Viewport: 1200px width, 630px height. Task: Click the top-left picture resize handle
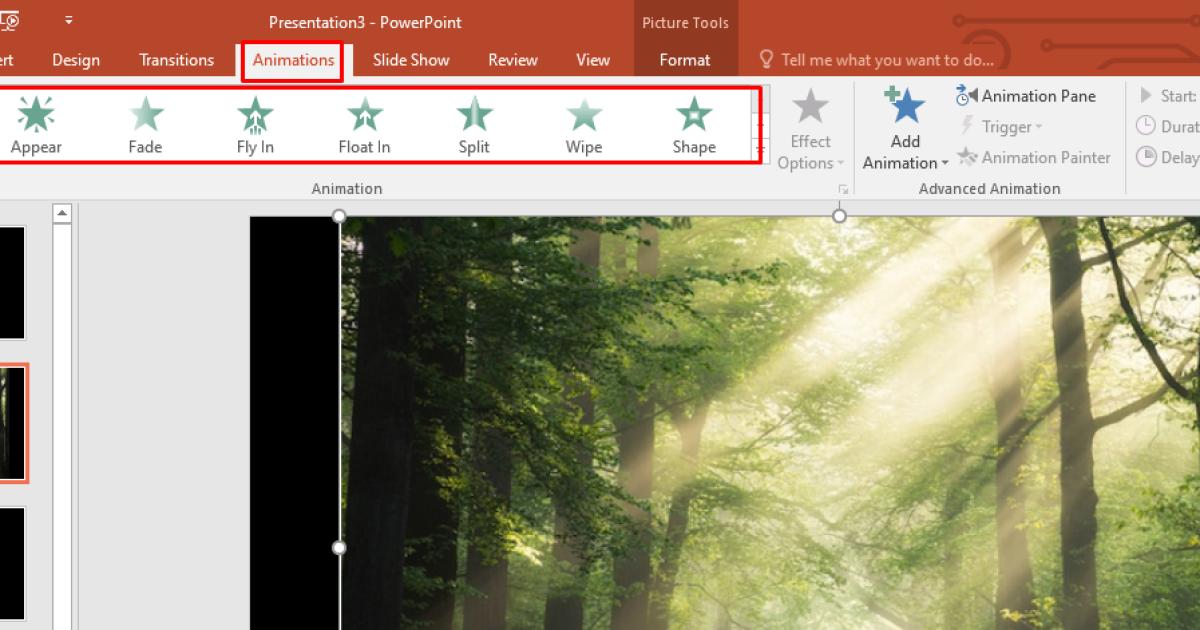(339, 216)
